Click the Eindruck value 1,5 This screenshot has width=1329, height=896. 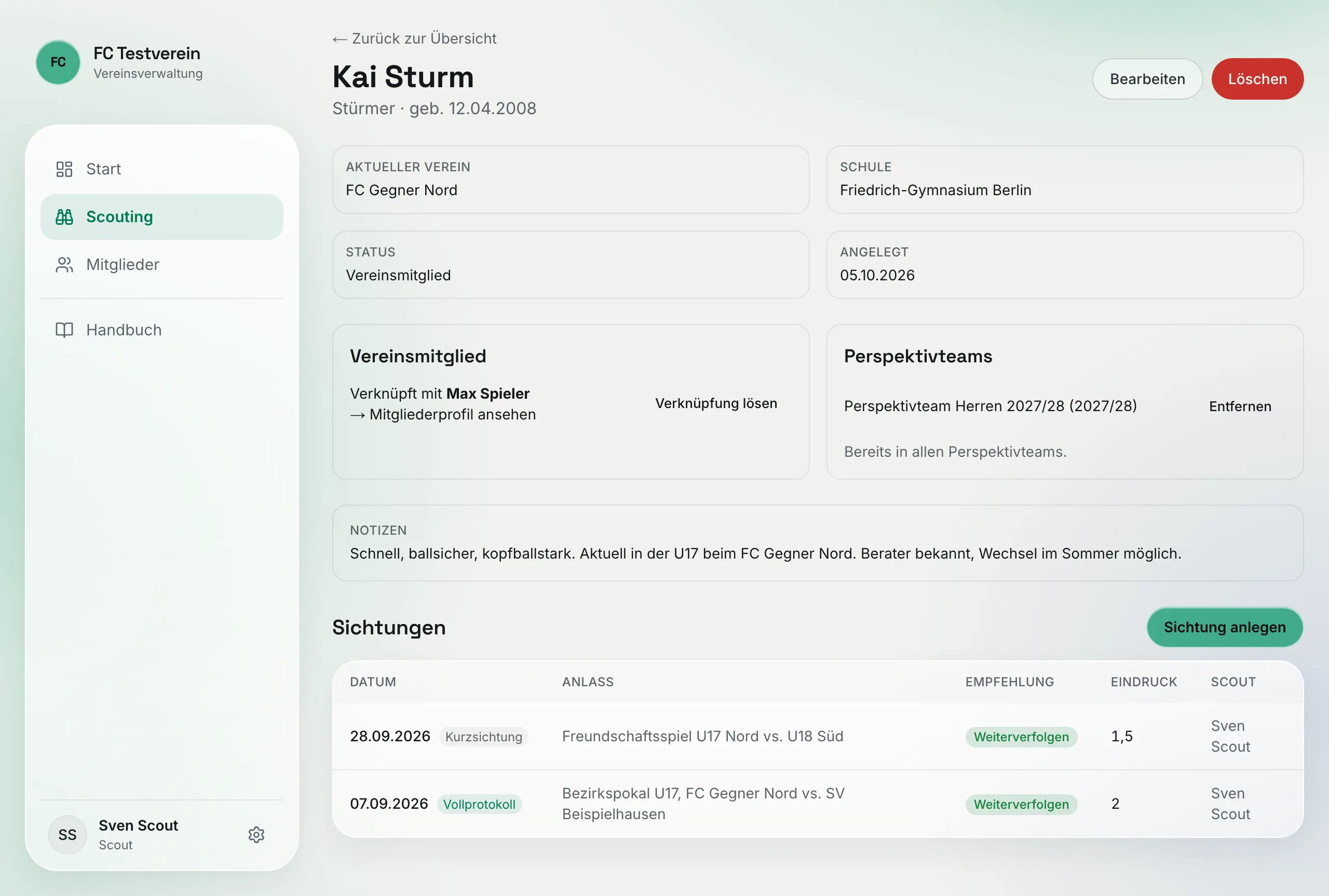coord(1121,737)
